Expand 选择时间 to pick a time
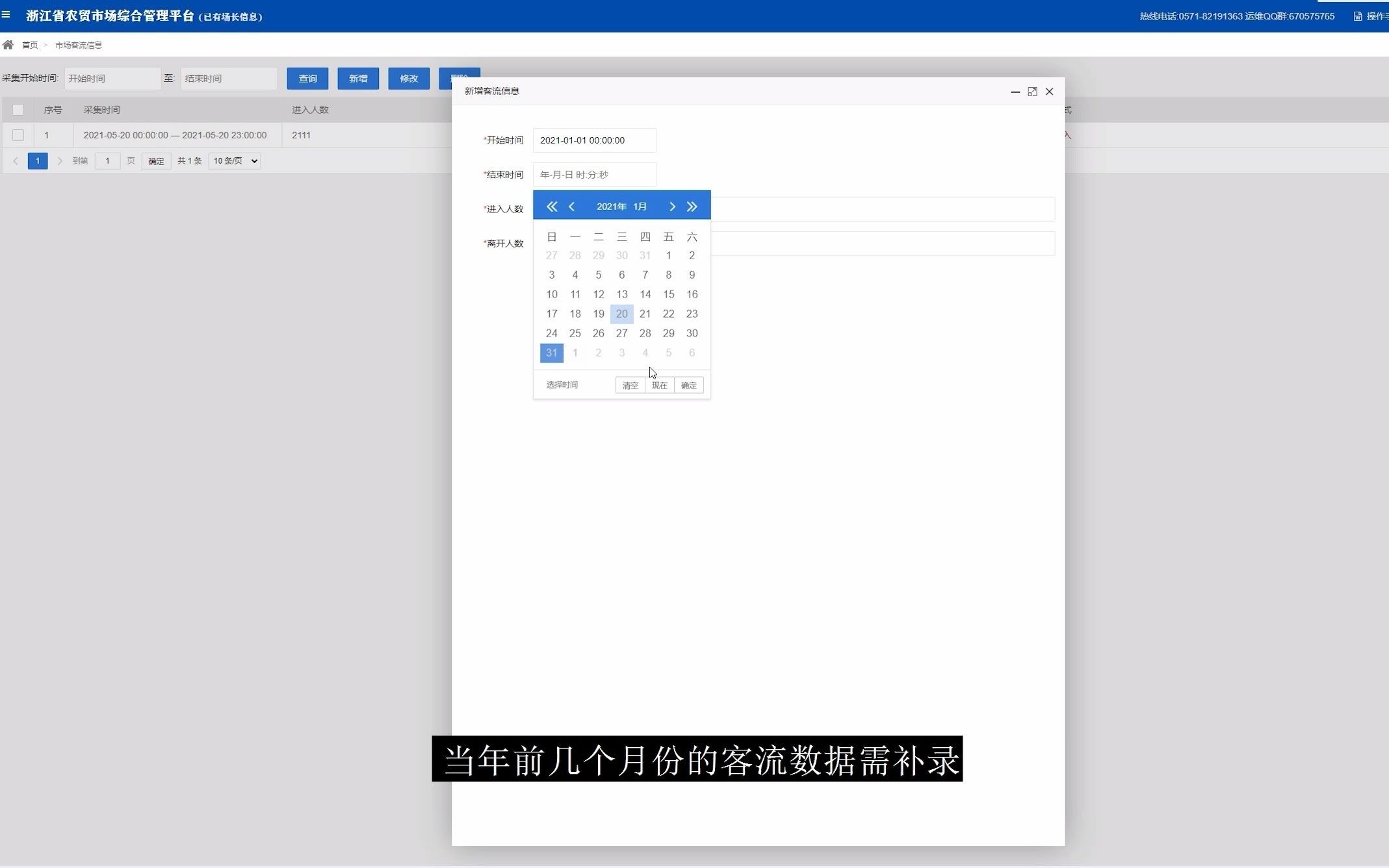Image resolution: width=1389 pixels, height=868 pixels. point(561,385)
